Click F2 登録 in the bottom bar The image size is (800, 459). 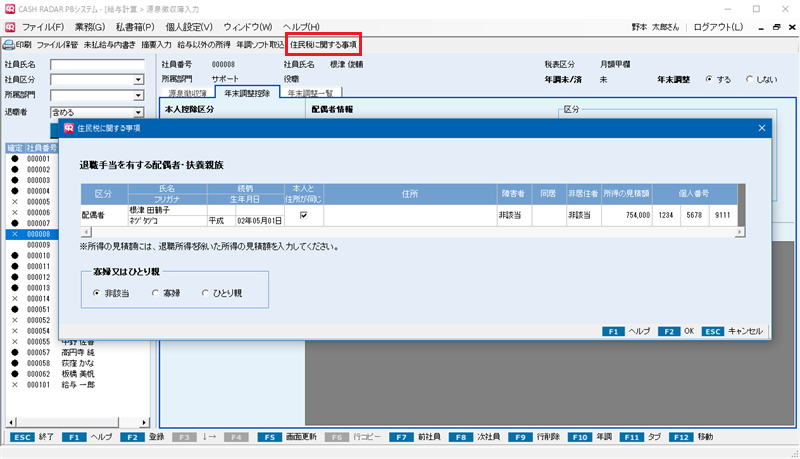coord(143,437)
